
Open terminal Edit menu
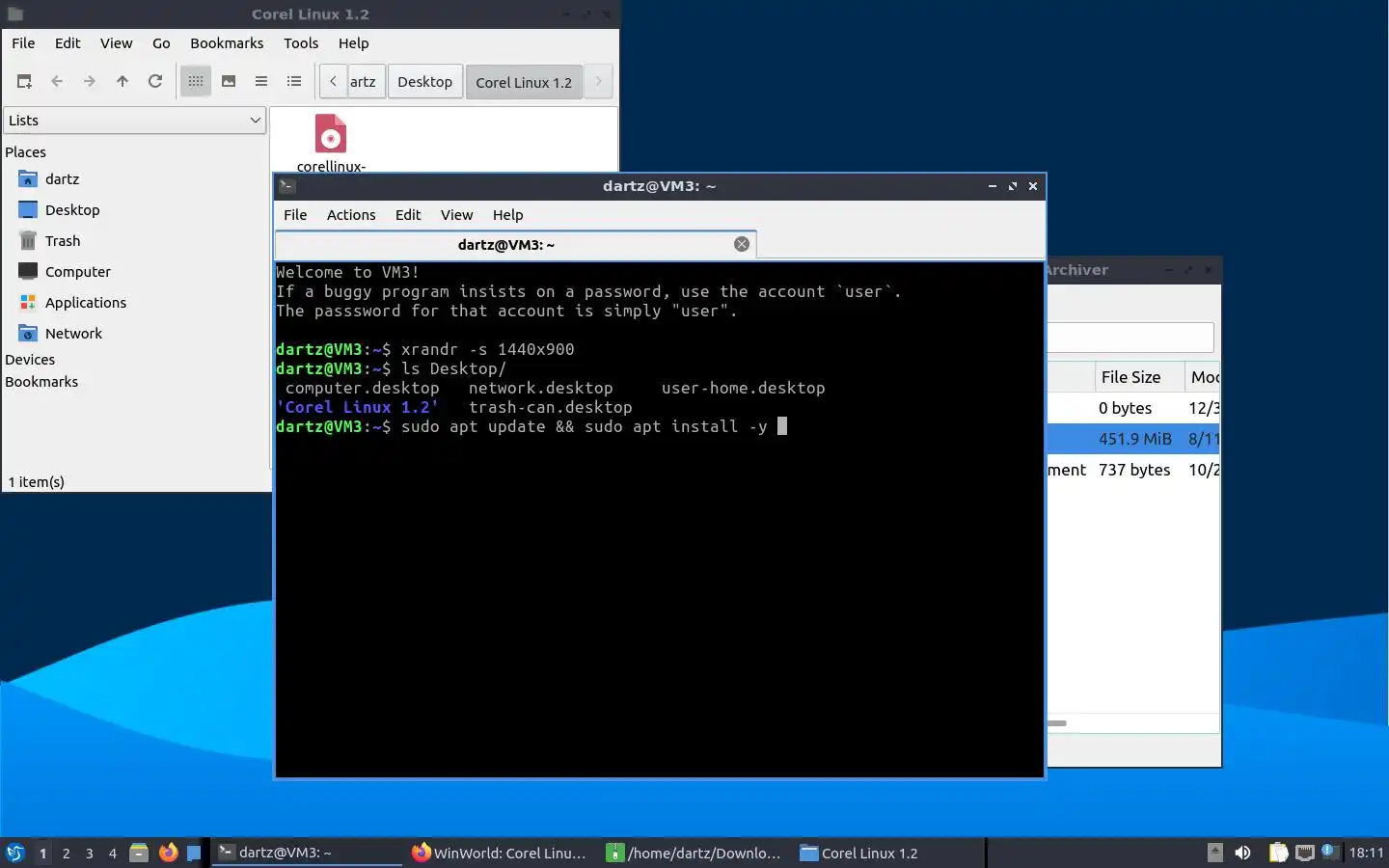[x=408, y=215]
